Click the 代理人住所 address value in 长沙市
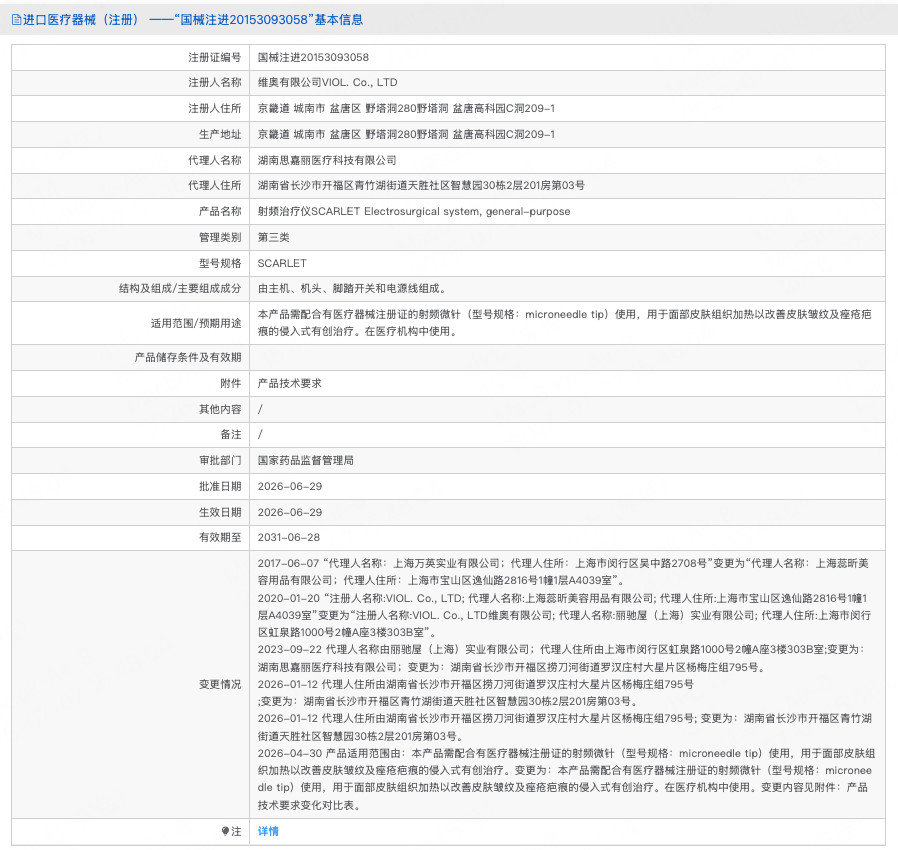This screenshot has width=898, height=850. tap(421, 186)
